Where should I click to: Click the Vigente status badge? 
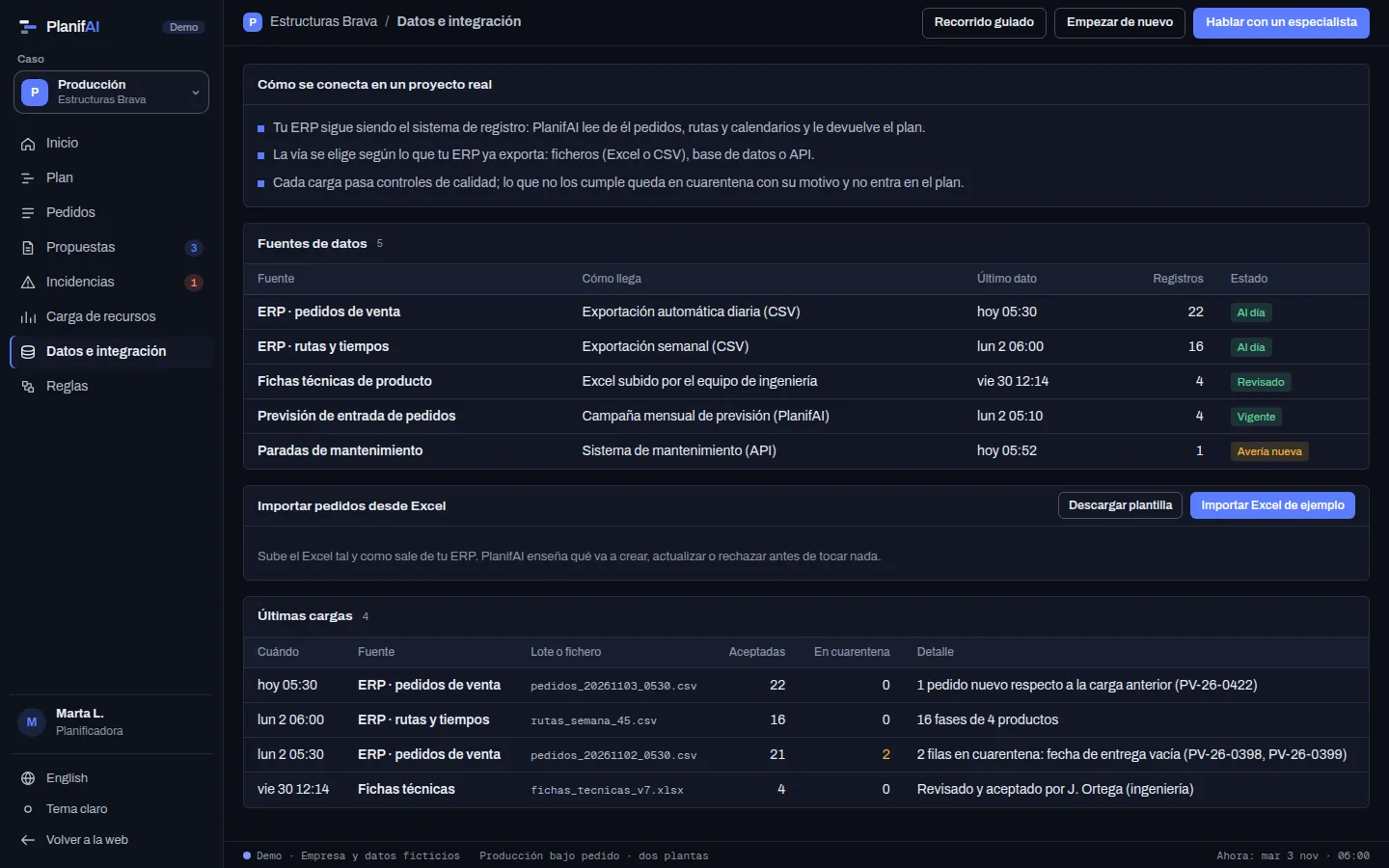point(1256,417)
